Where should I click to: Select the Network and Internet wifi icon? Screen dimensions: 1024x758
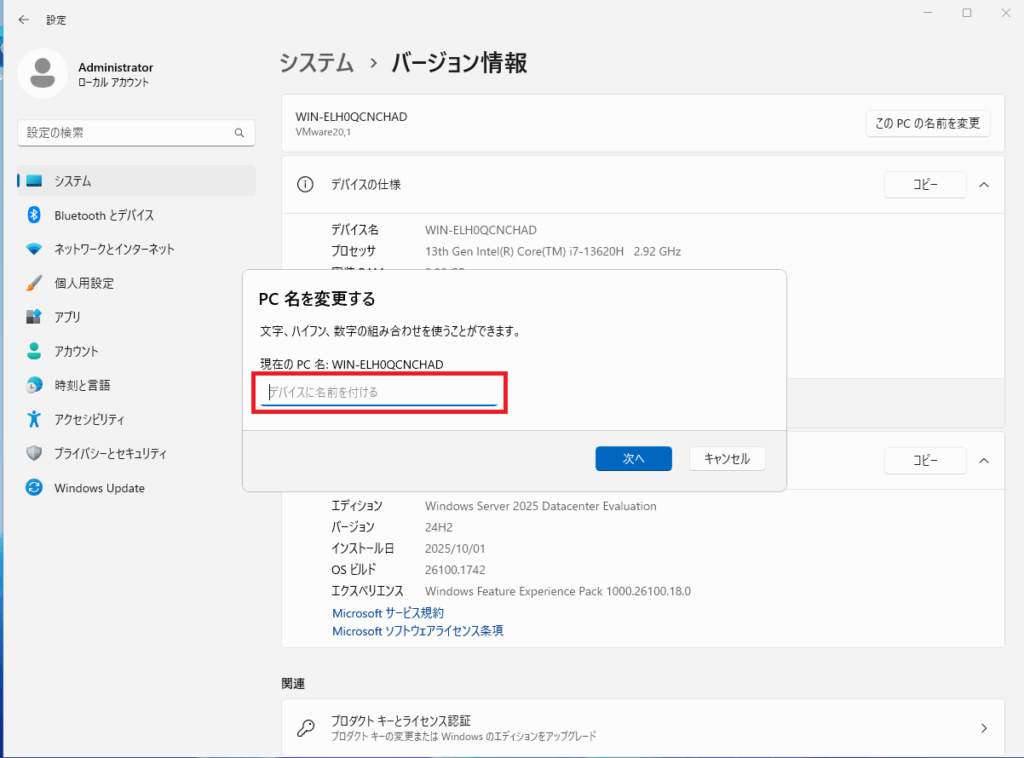(x=34, y=249)
